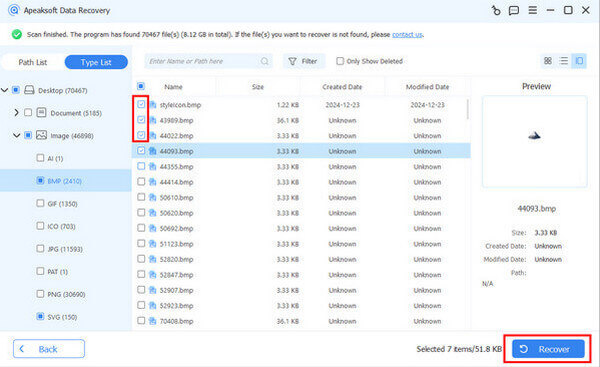Switch to thumbnail grid view icon
The width and height of the screenshot is (600, 367).
click(548, 61)
